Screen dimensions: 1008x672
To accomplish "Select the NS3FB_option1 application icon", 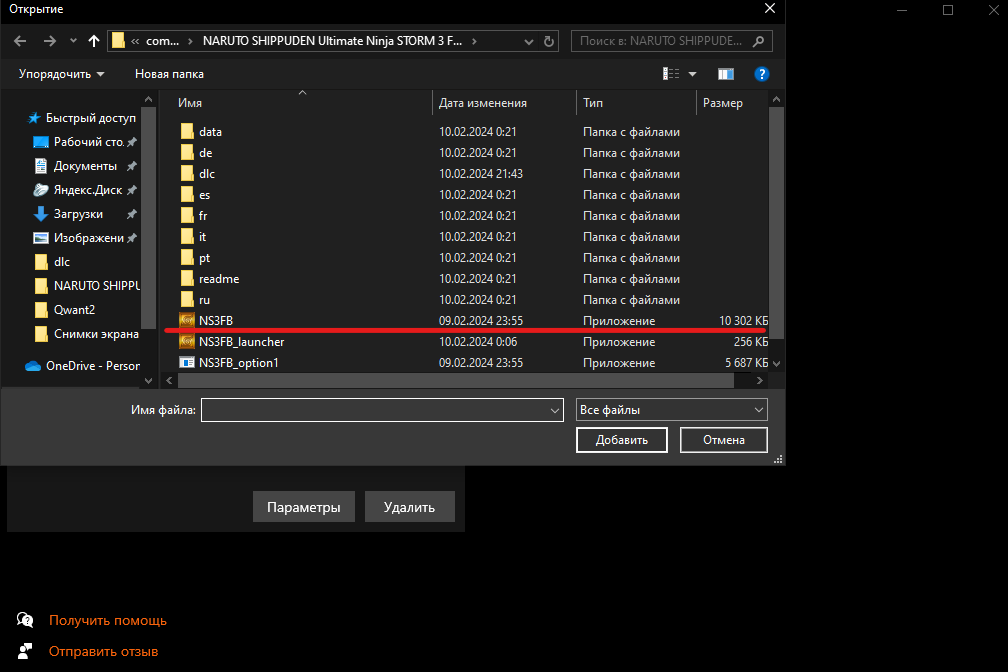I will [x=187, y=363].
